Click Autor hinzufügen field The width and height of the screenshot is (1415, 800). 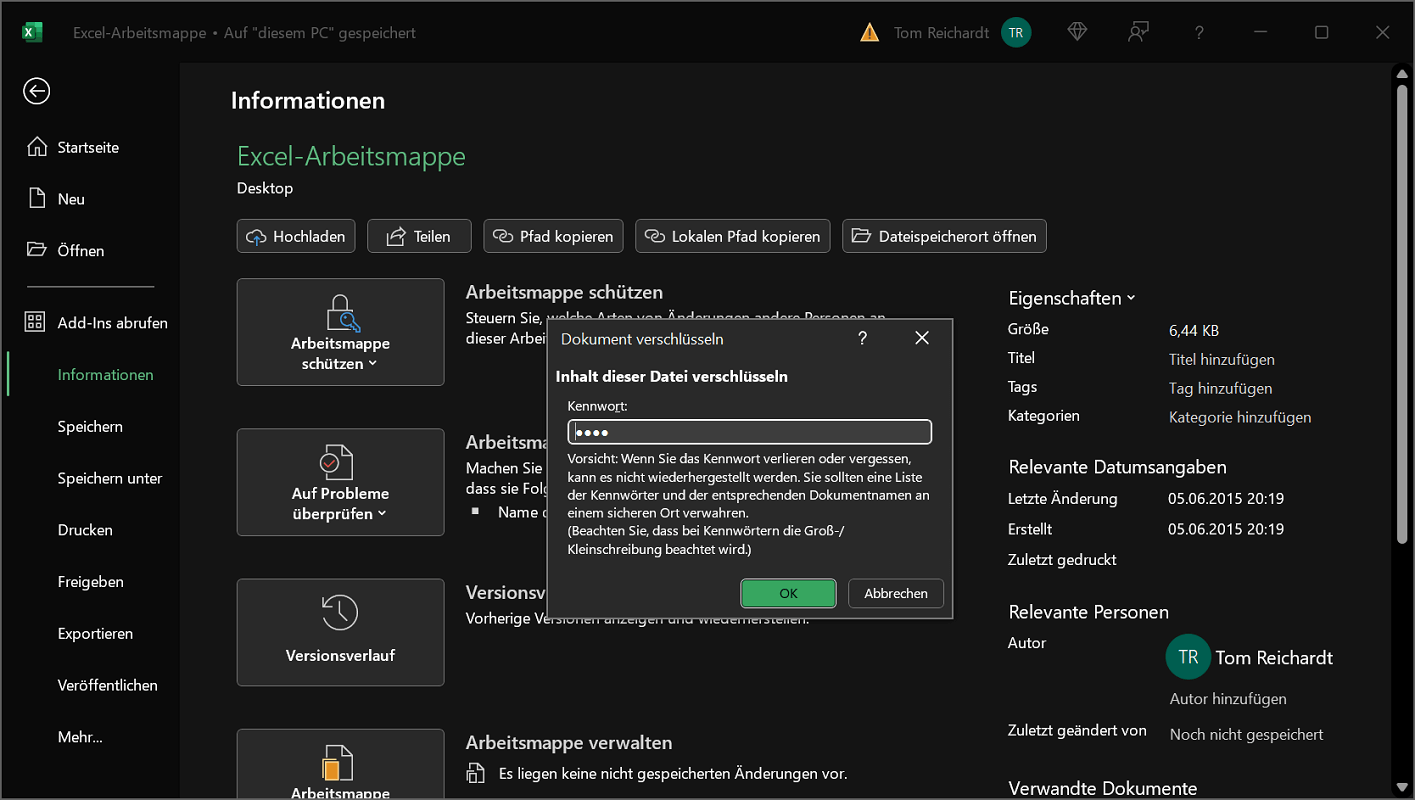pos(1228,699)
